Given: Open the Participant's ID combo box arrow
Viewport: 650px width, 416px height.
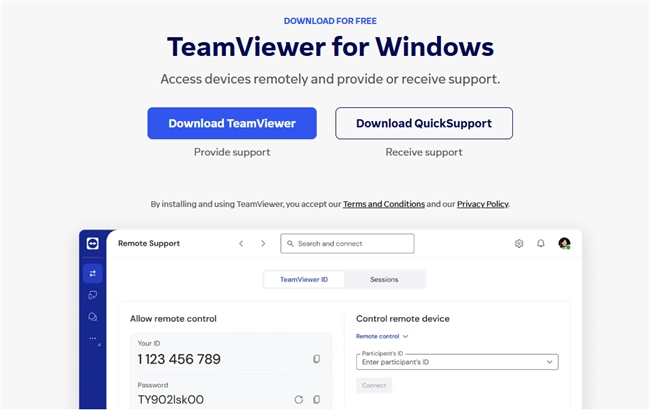Looking at the screenshot, I should click(549, 362).
